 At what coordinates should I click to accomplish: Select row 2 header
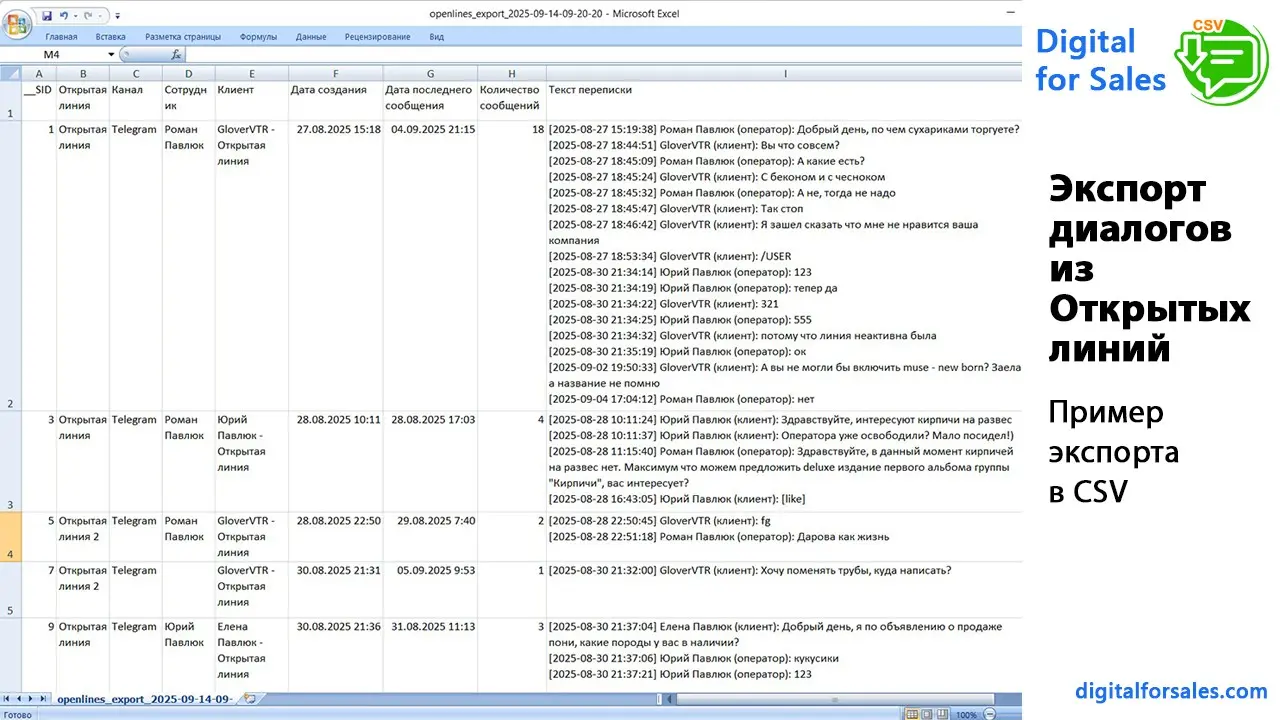pyautogui.click(x=10, y=265)
